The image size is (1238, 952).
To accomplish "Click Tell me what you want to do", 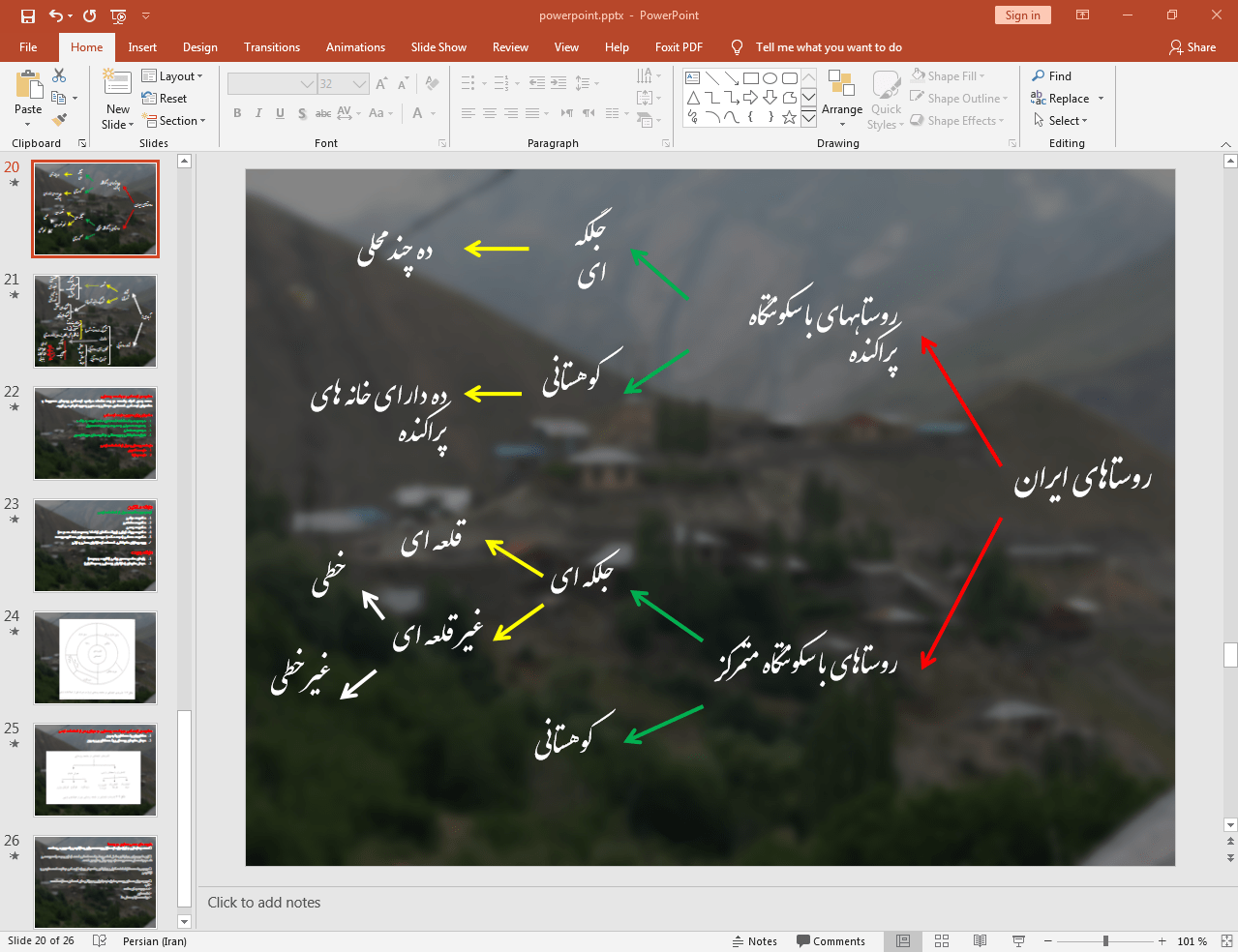I will pos(829,47).
